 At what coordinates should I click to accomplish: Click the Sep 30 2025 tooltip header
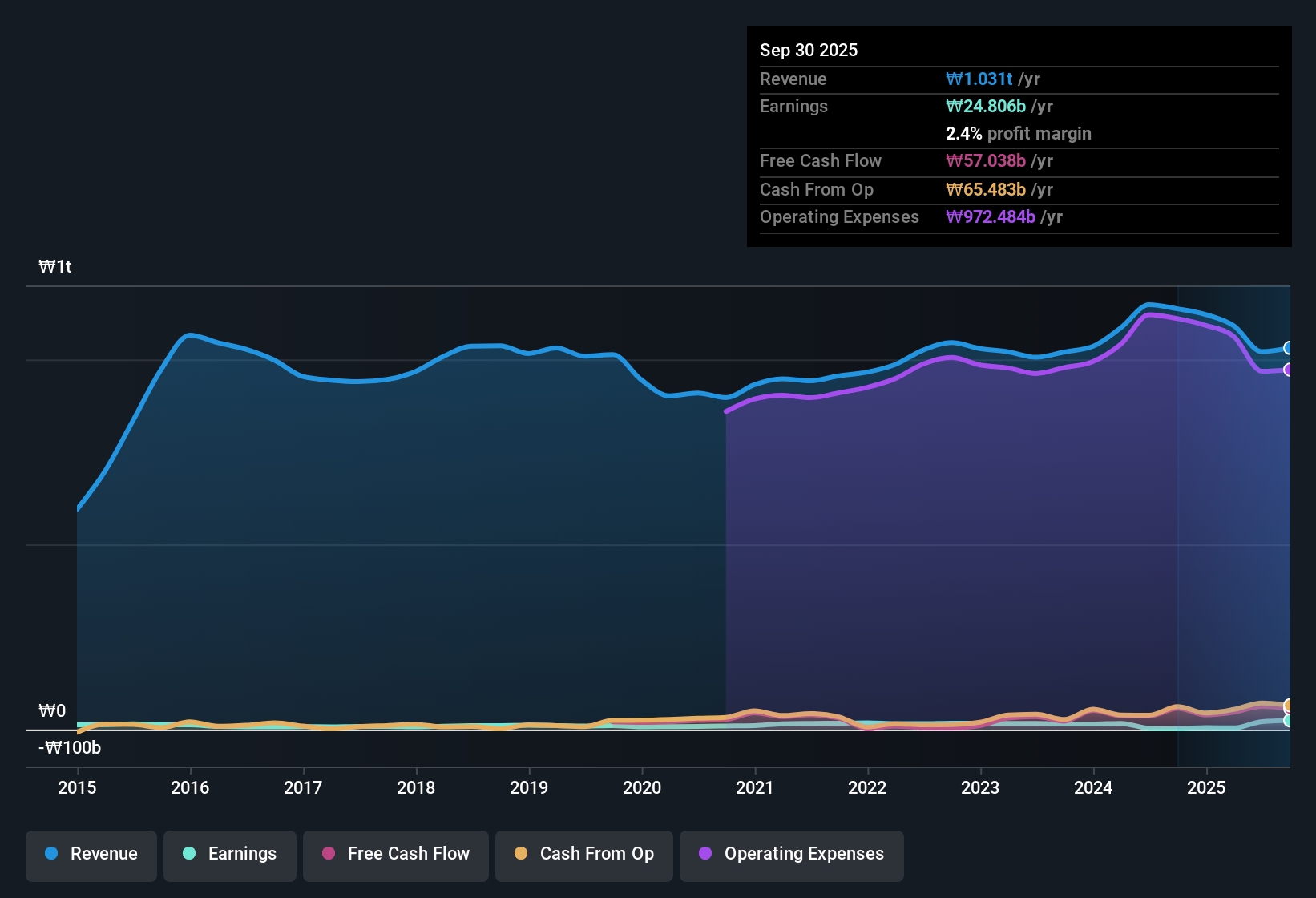(809, 50)
